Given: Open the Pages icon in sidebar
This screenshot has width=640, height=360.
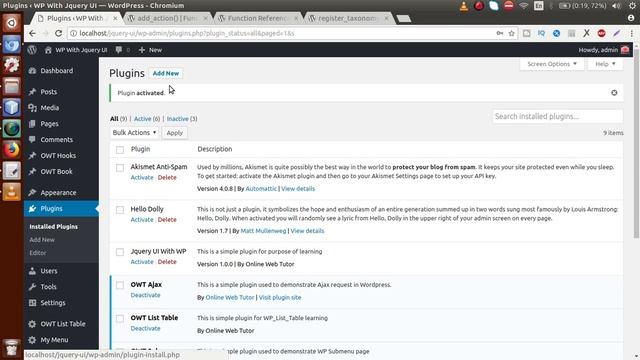Looking at the screenshot, I should pyautogui.click(x=32, y=124).
